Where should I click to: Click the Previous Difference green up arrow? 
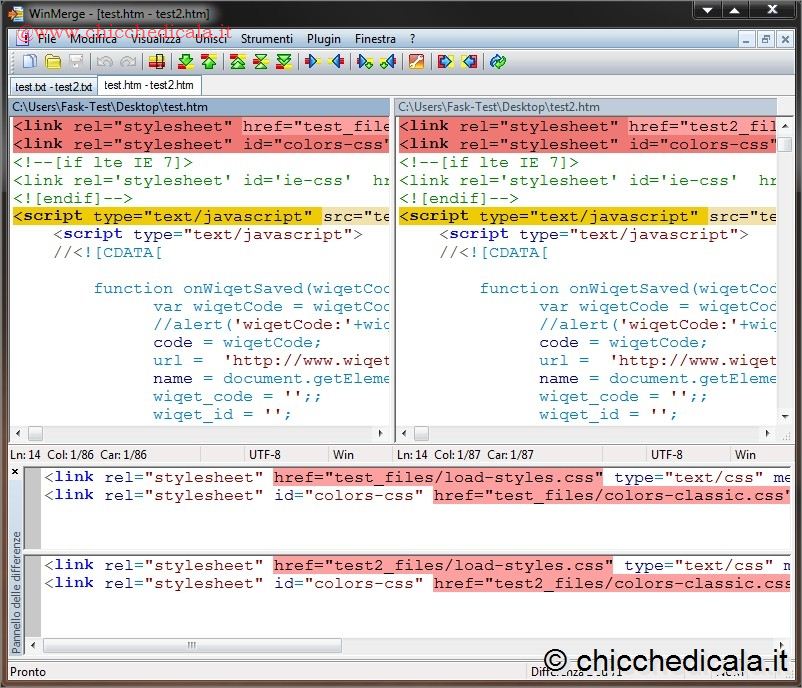[x=208, y=62]
